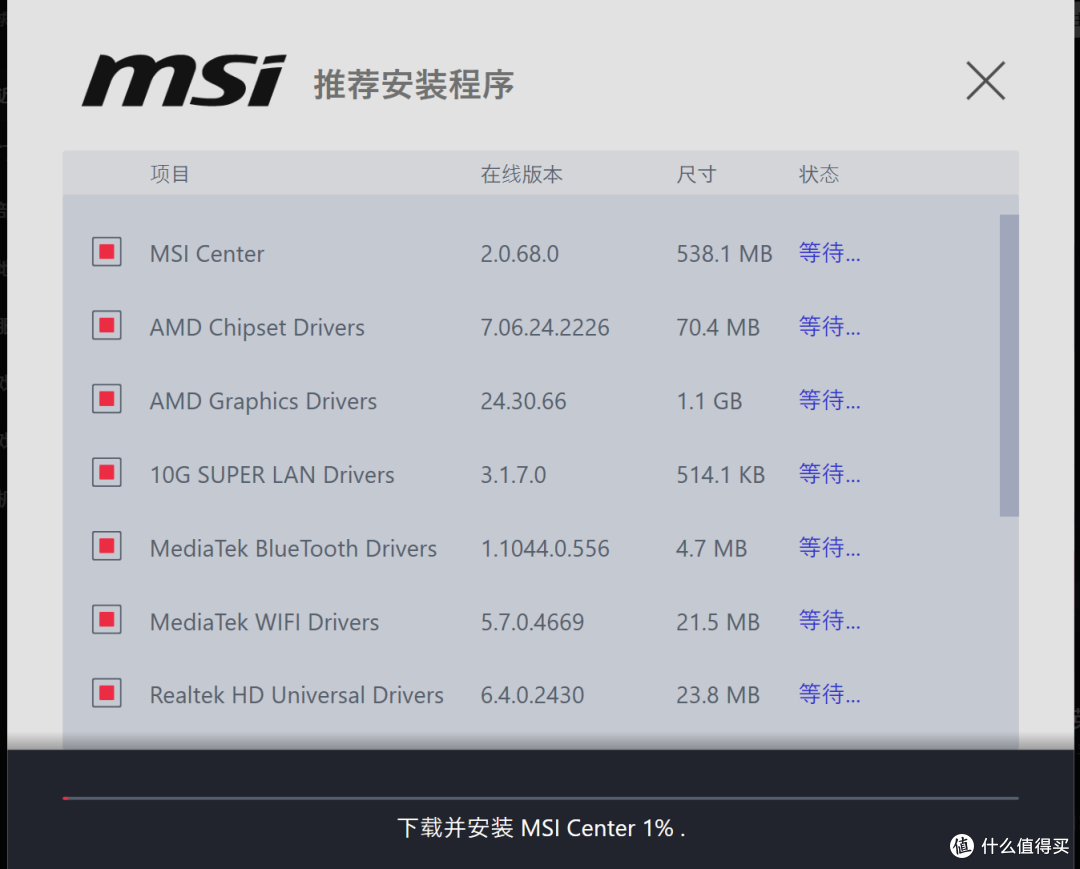The image size is (1080, 869).
Task: Deselect the MediaTek WIFI Drivers checkbox
Action: 107,620
